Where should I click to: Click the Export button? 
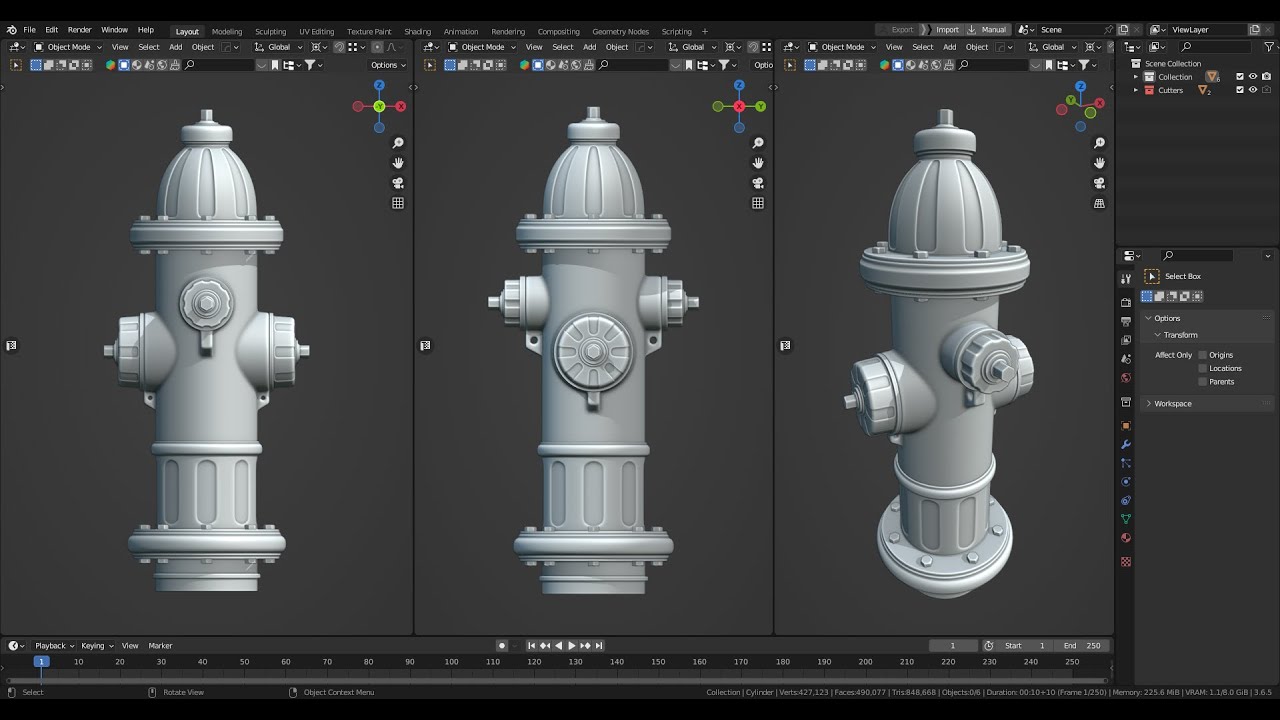pyautogui.click(x=898, y=30)
